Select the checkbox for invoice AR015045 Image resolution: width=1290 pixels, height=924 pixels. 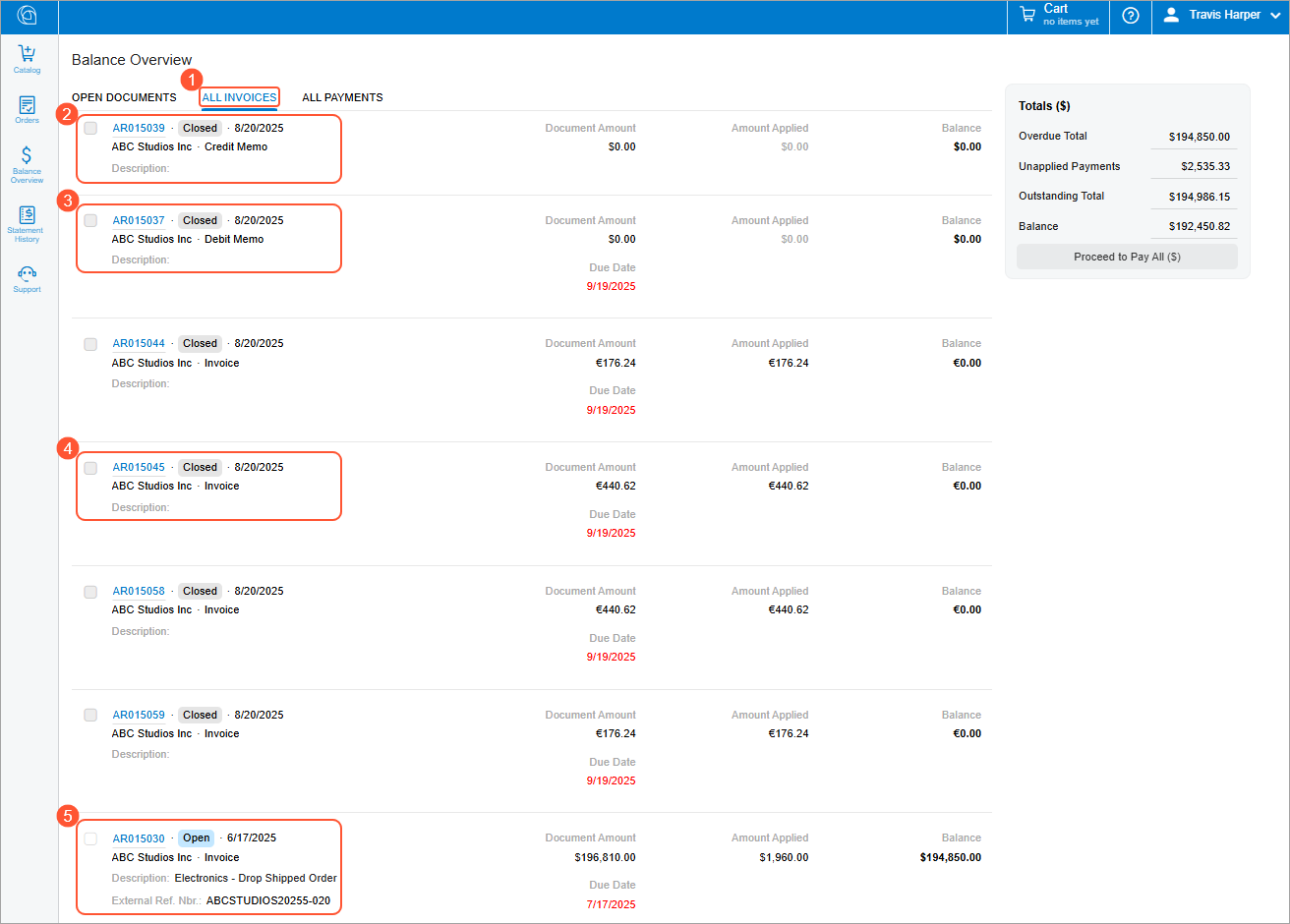(90, 468)
